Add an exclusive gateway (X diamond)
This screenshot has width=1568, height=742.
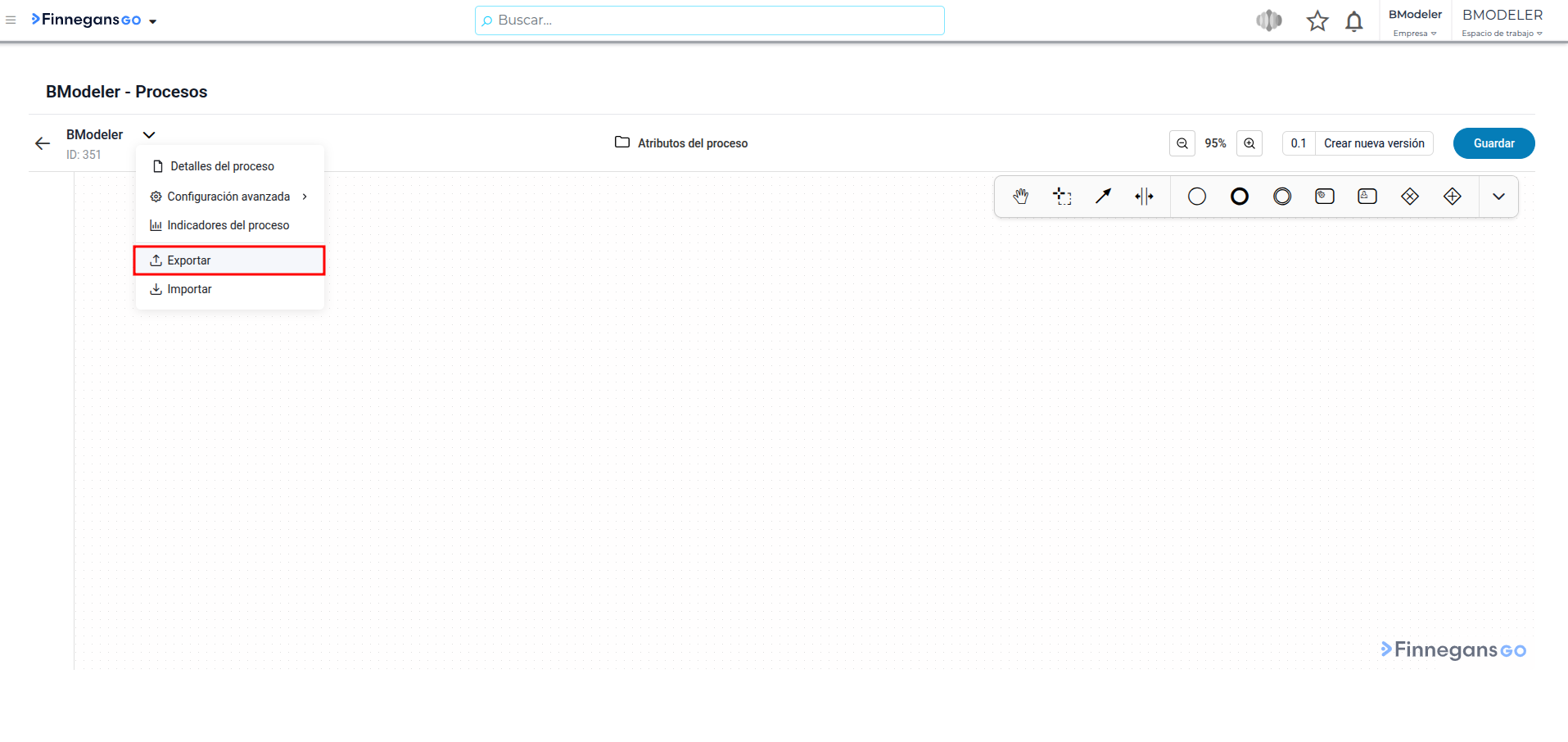pyautogui.click(x=1410, y=197)
